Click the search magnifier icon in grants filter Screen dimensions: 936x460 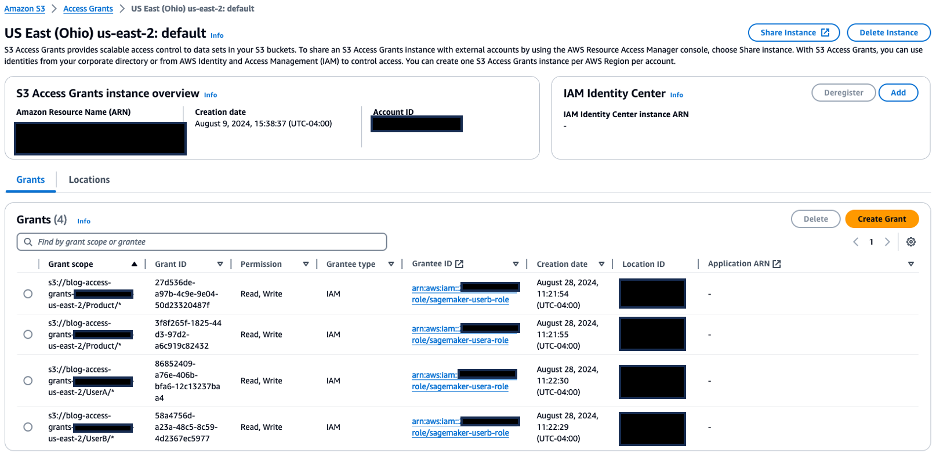[x=28, y=242]
